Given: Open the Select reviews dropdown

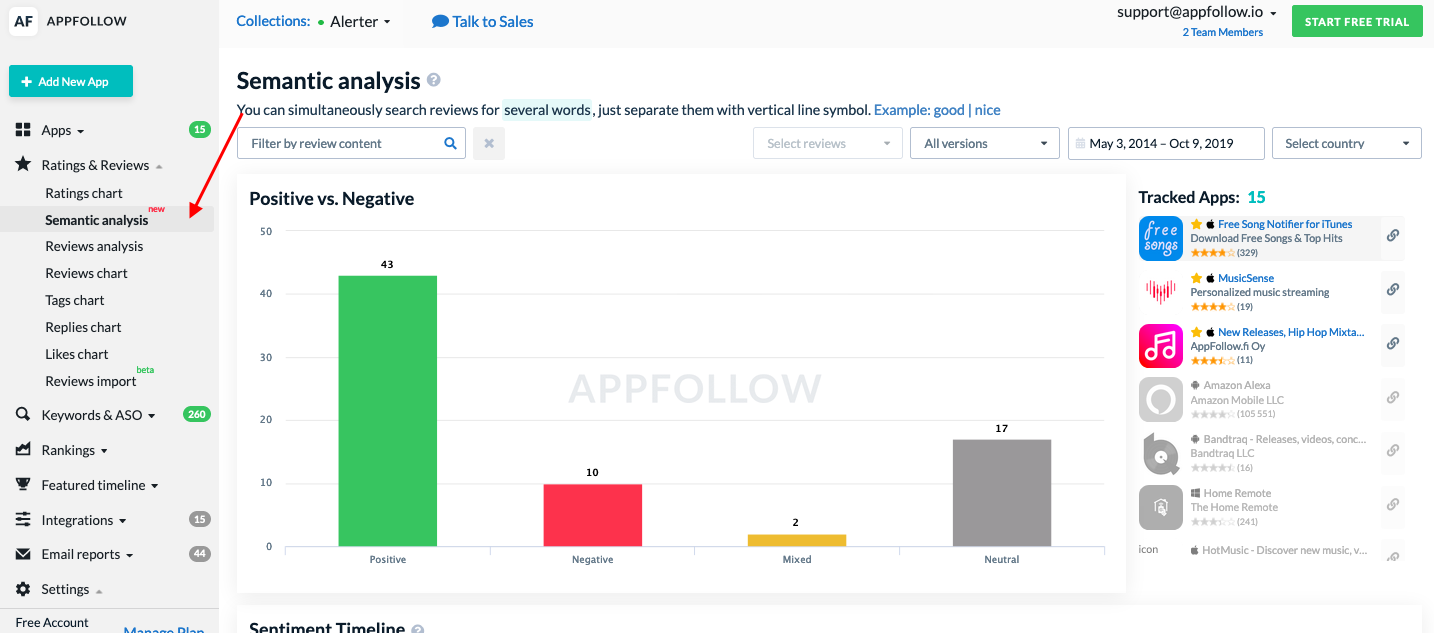Looking at the screenshot, I should [828, 143].
